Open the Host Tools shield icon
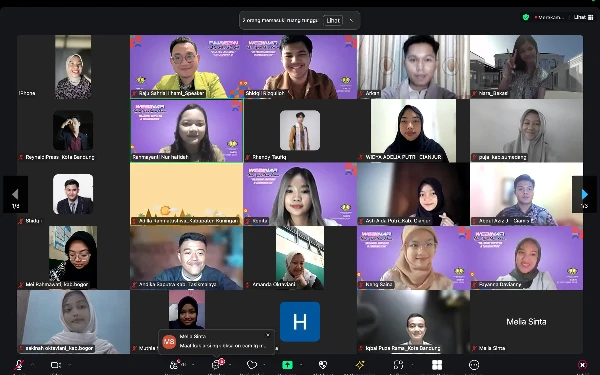The height and width of the screenshot is (375, 600). [x=323, y=365]
